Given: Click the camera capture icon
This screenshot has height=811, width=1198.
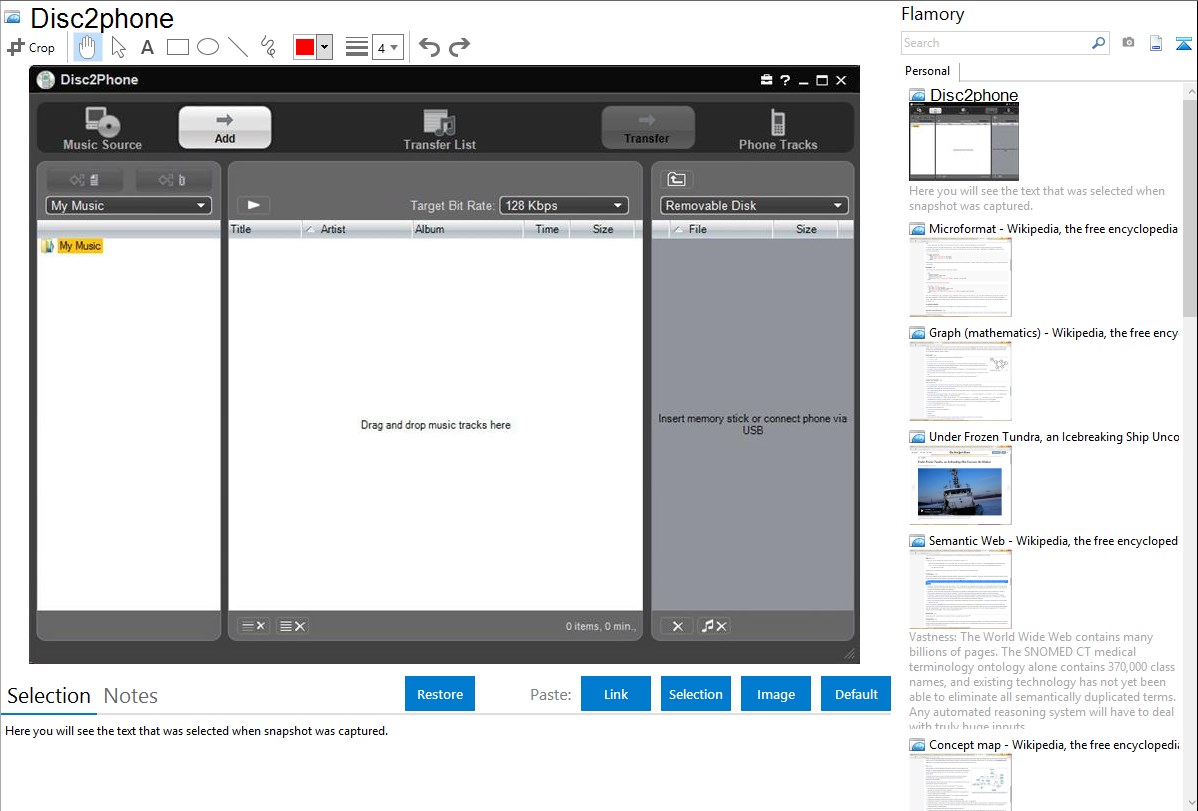Looking at the screenshot, I should click(x=1128, y=43).
